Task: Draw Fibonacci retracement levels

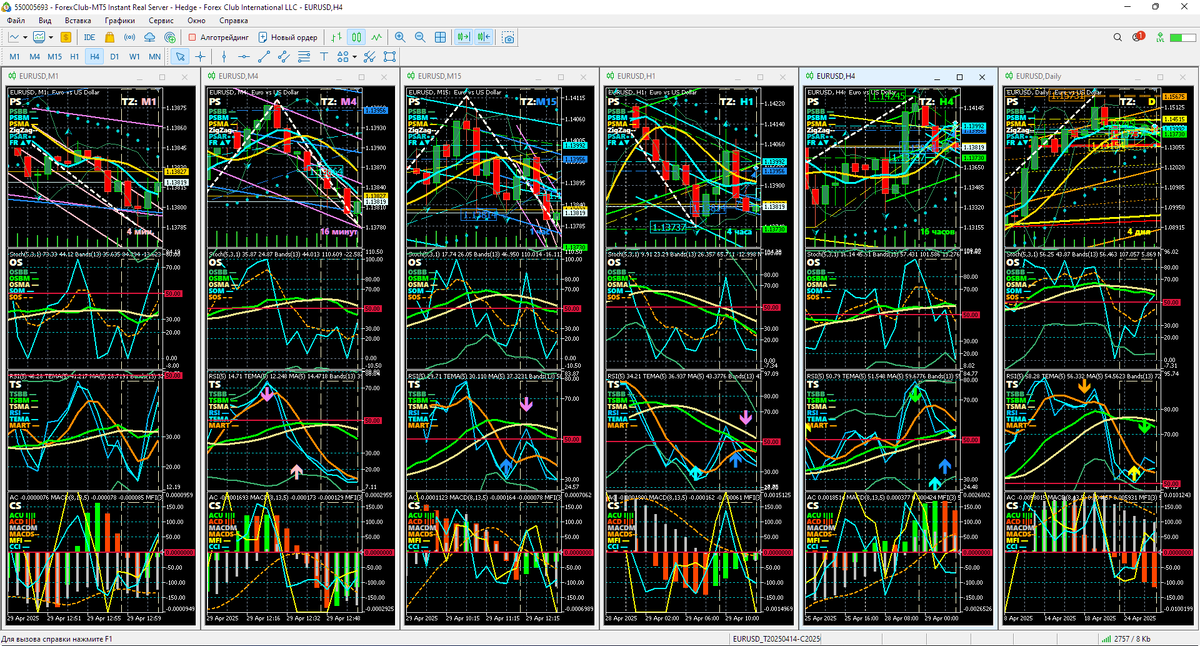Action: click(303, 57)
